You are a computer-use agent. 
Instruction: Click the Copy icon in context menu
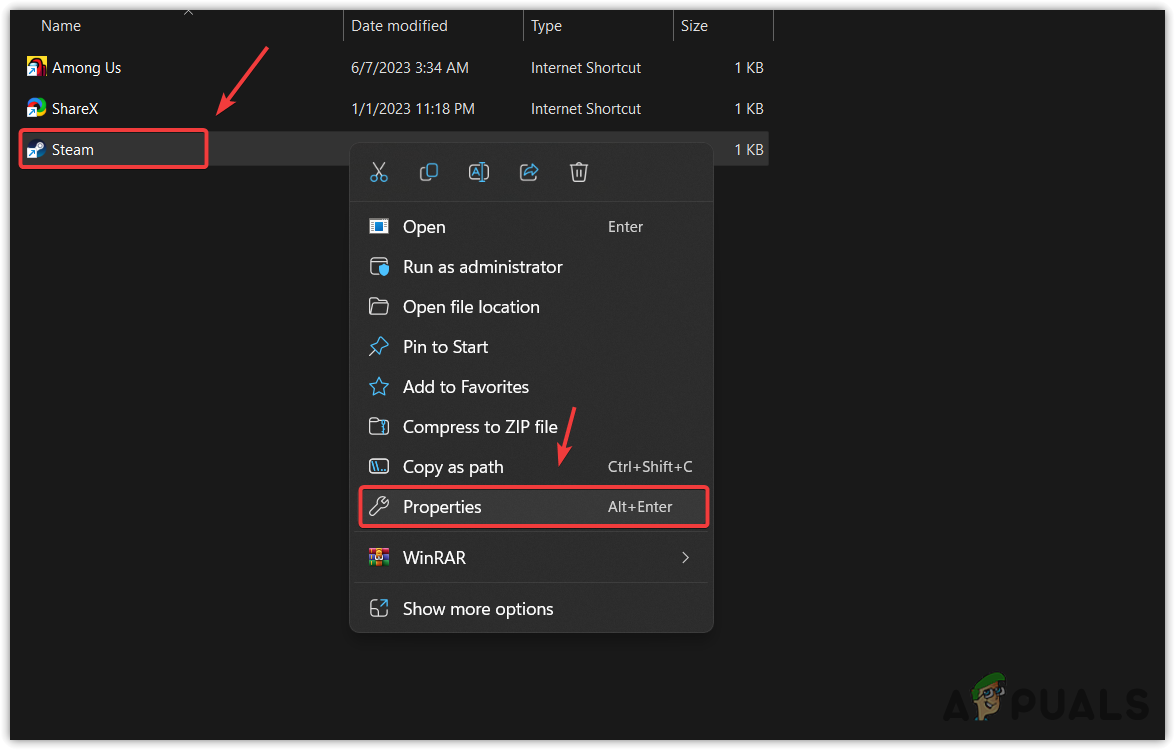click(x=429, y=172)
